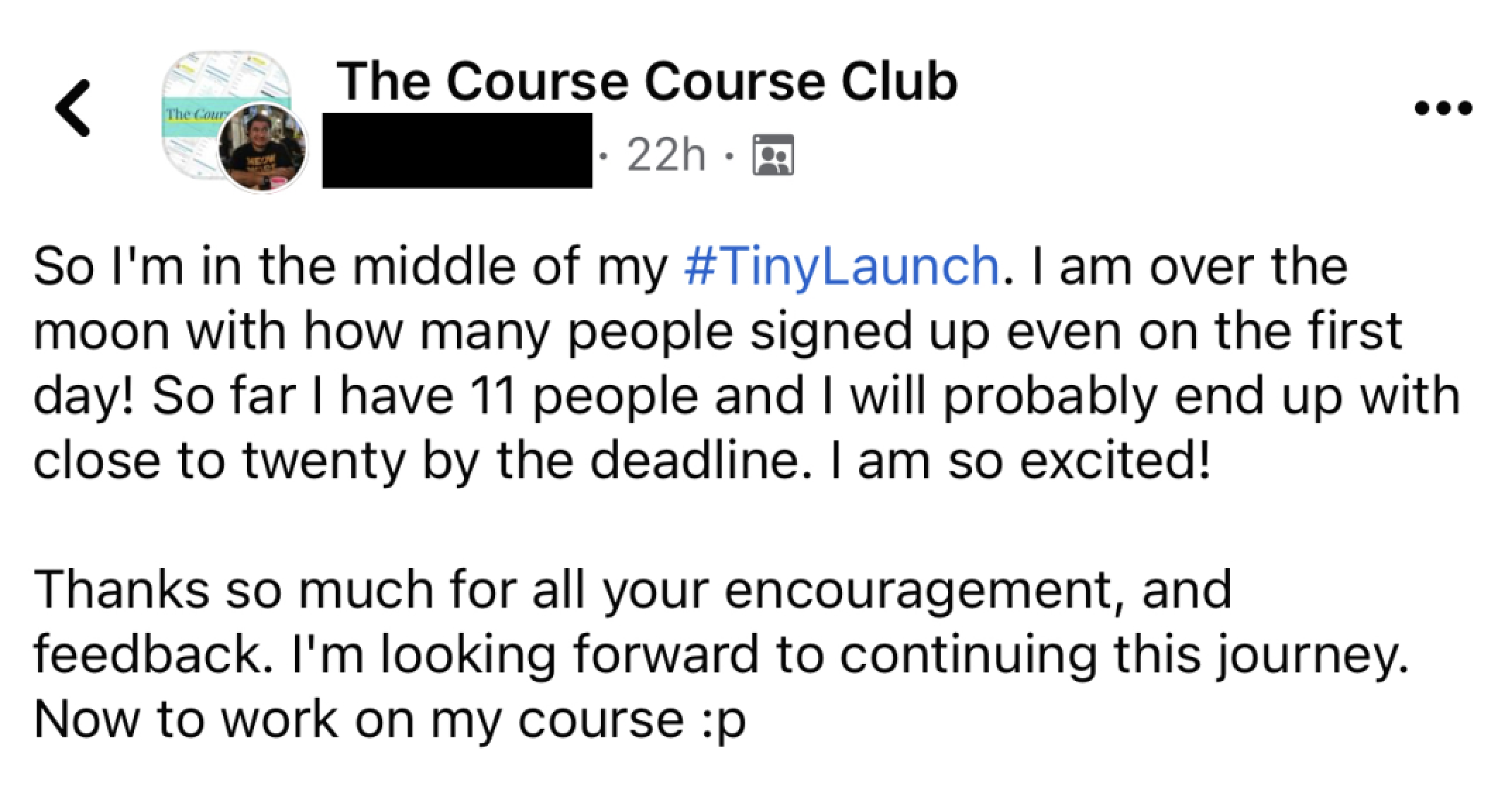Click the group members privacy icon
Viewport: 1505px width, 812px height.
(773, 155)
